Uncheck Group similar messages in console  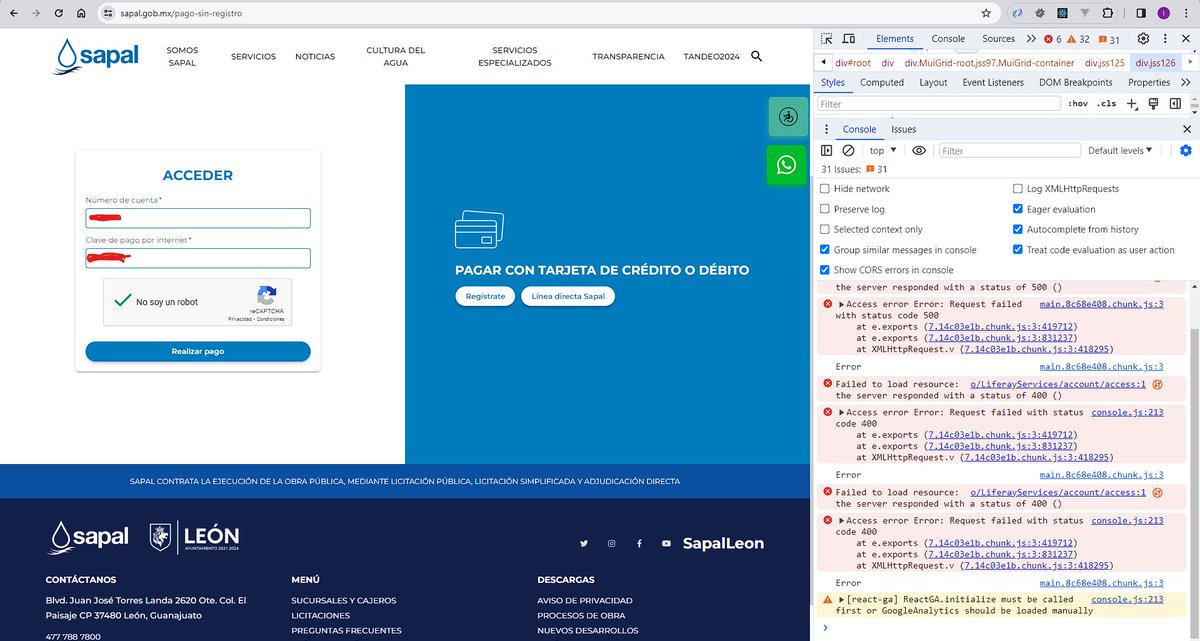pyautogui.click(x=825, y=250)
